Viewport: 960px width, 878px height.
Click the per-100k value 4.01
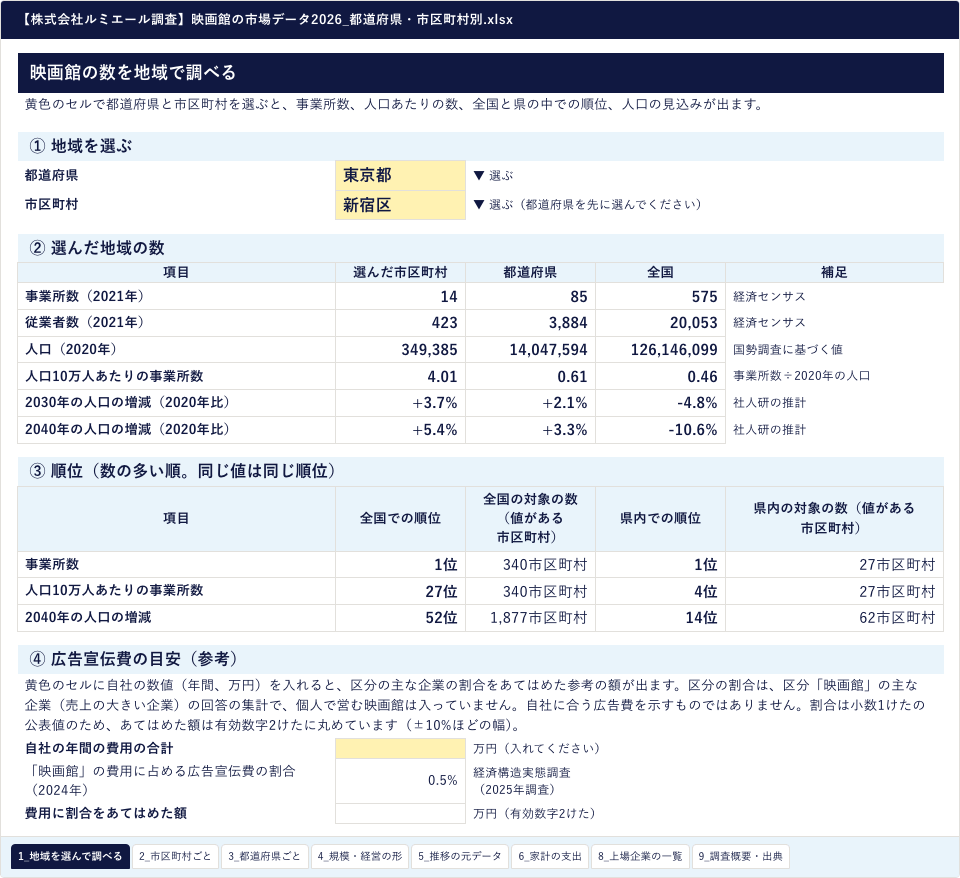(400, 377)
